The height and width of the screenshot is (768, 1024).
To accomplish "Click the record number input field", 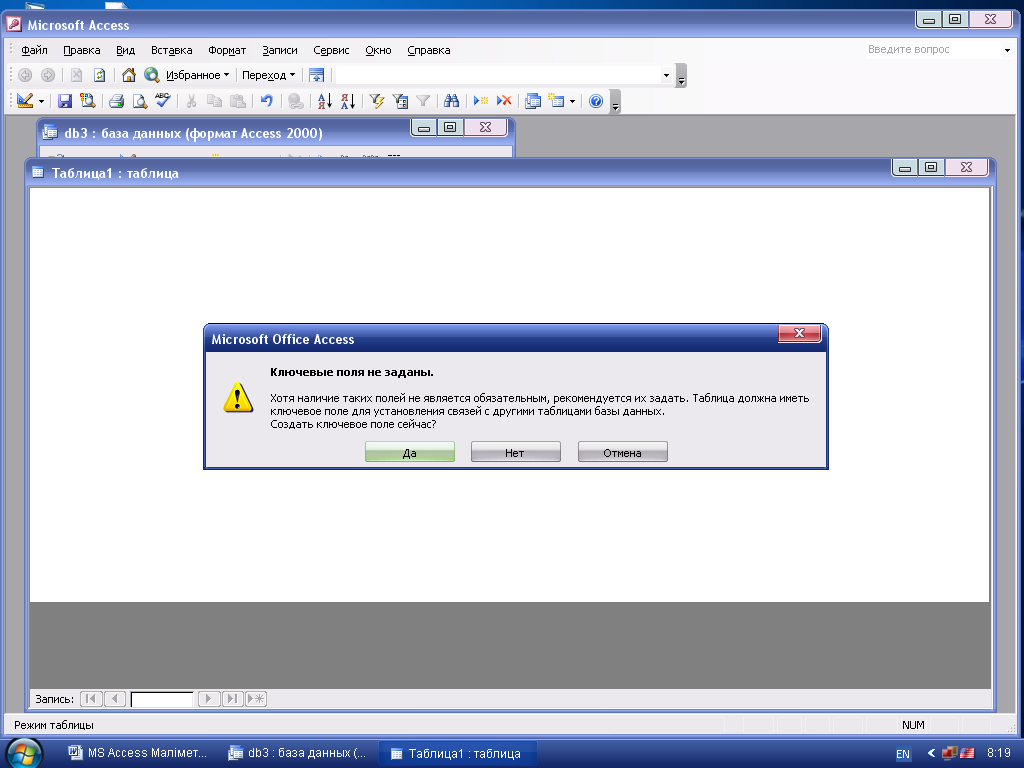I will 162,699.
